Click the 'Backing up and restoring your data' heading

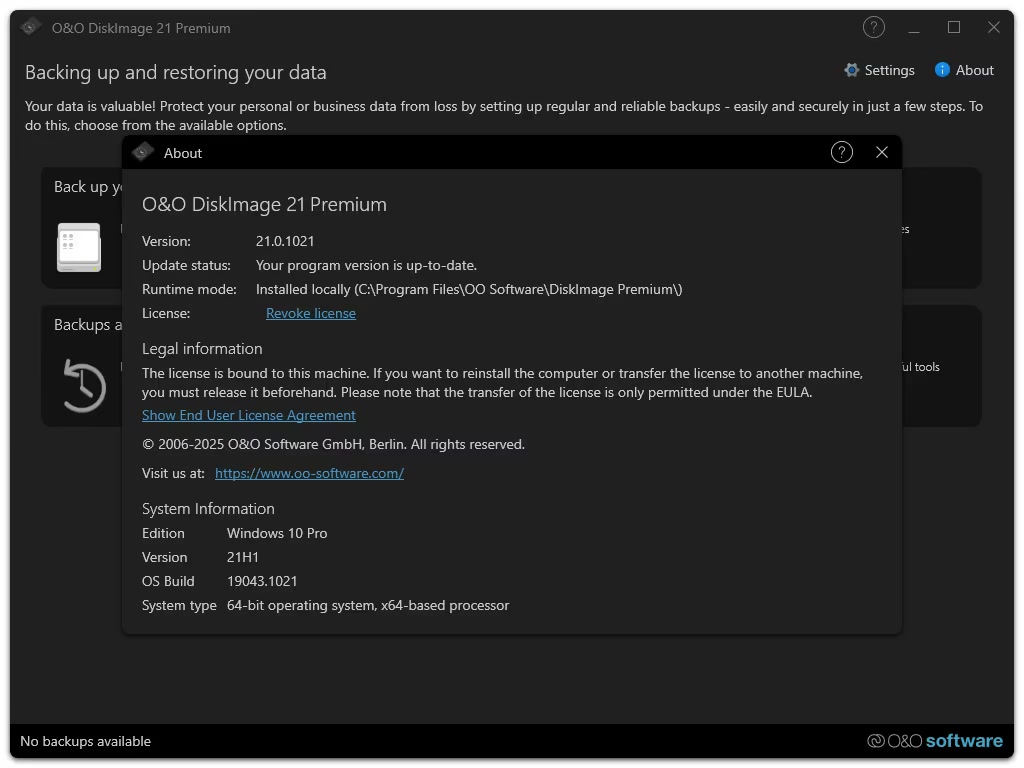(176, 72)
